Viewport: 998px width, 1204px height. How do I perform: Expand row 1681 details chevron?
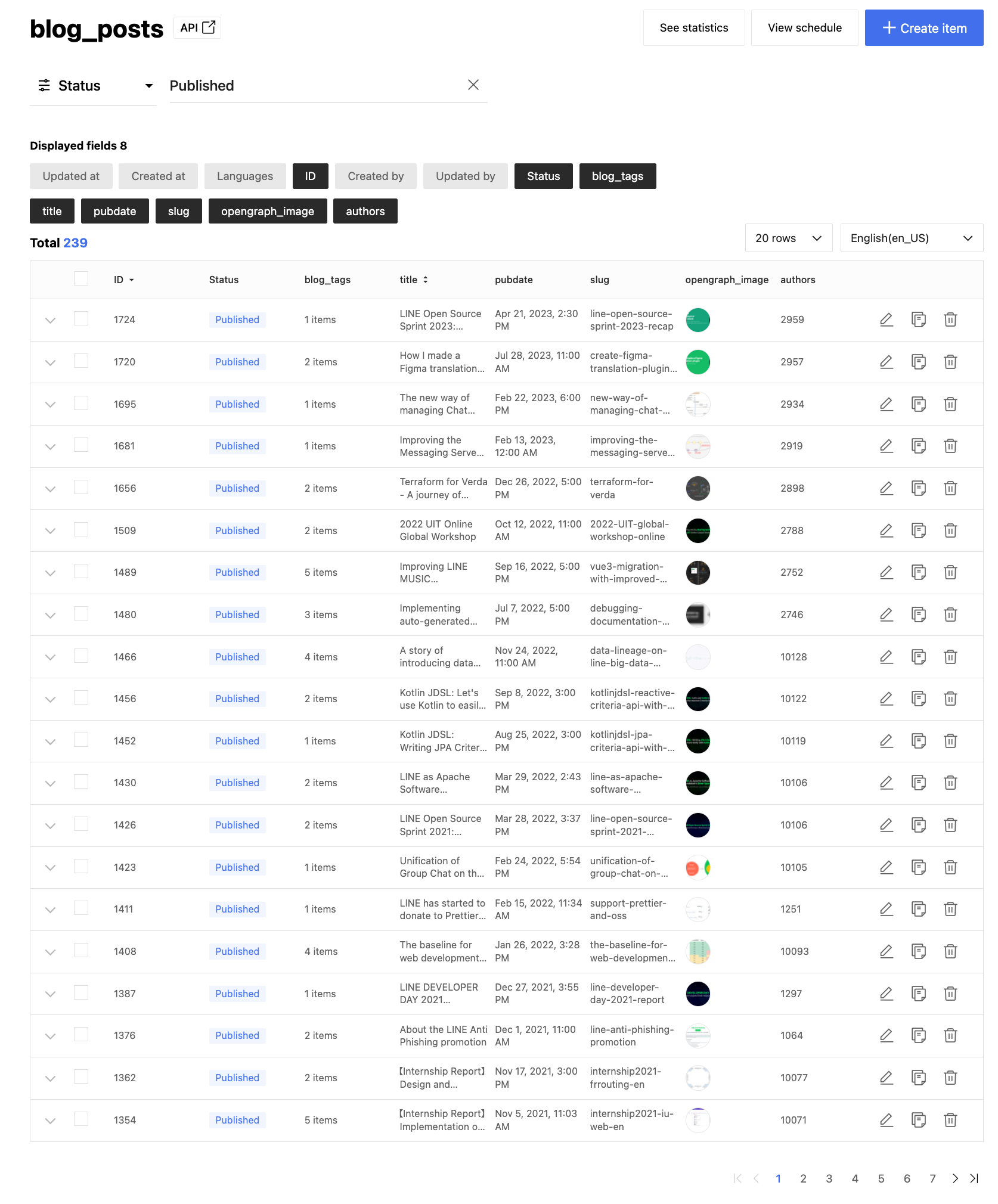pos(51,446)
